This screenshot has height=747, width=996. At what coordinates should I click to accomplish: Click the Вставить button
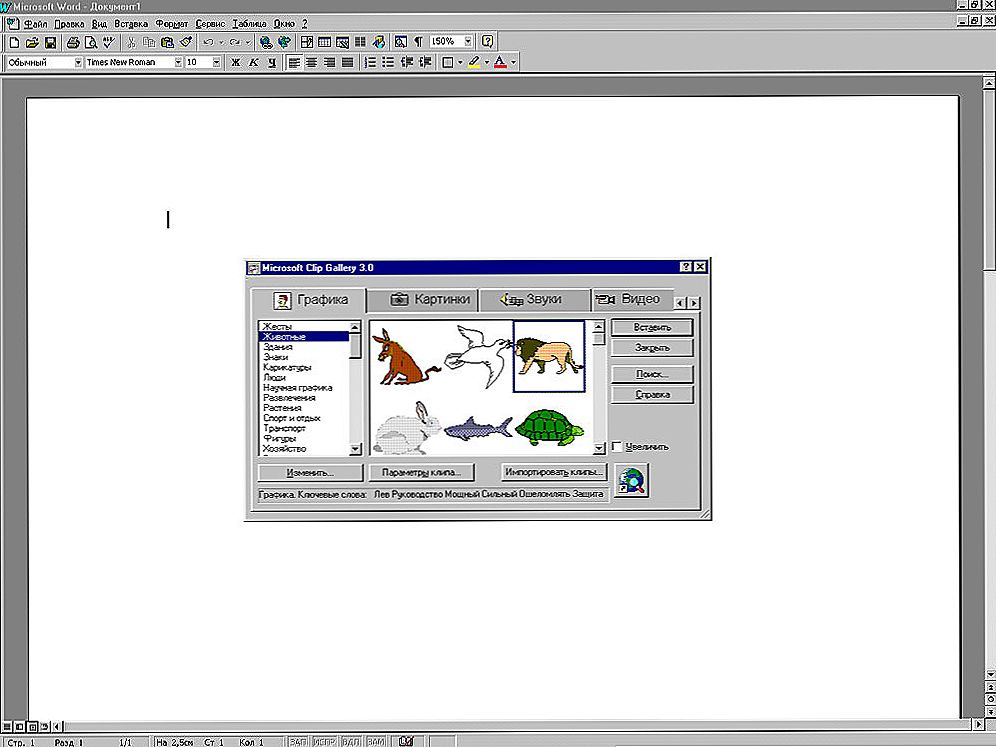652,328
